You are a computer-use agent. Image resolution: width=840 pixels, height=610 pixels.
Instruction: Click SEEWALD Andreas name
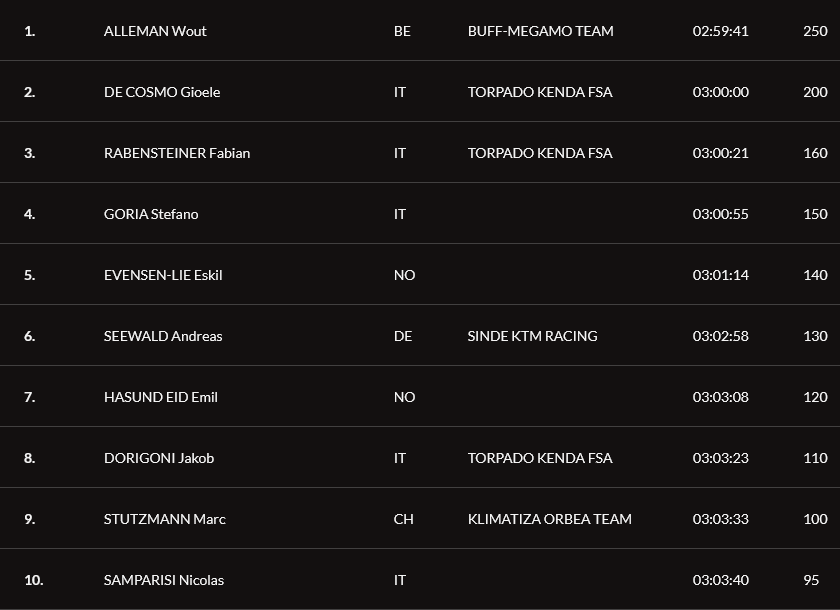pos(163,336)
